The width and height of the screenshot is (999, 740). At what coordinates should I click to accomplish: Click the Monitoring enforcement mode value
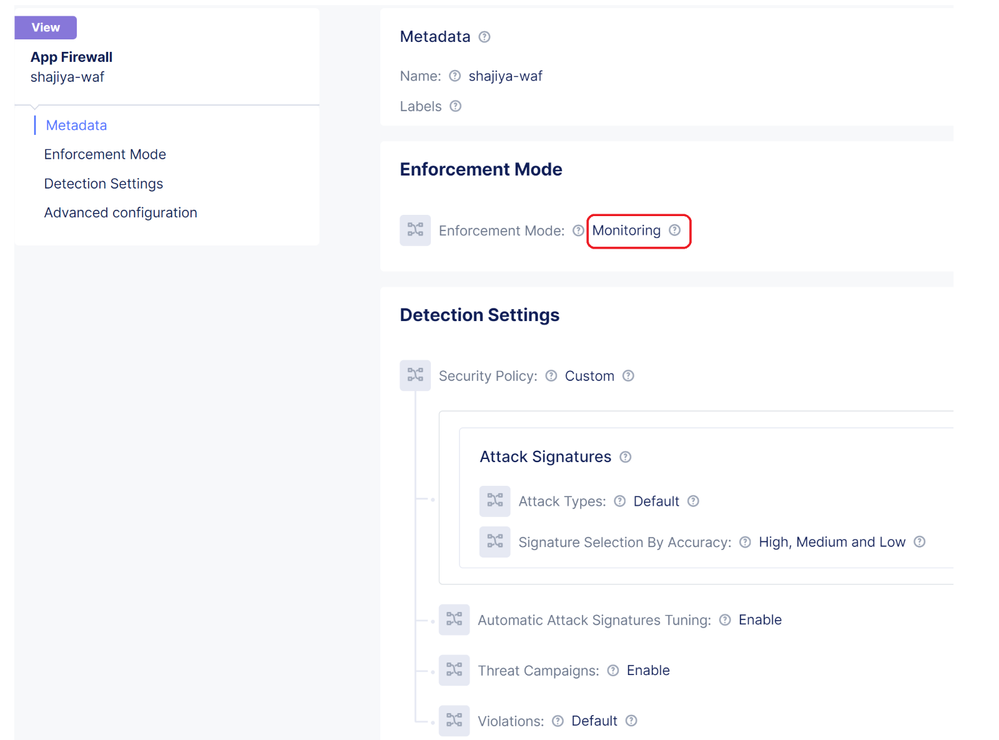click(626, 231)
